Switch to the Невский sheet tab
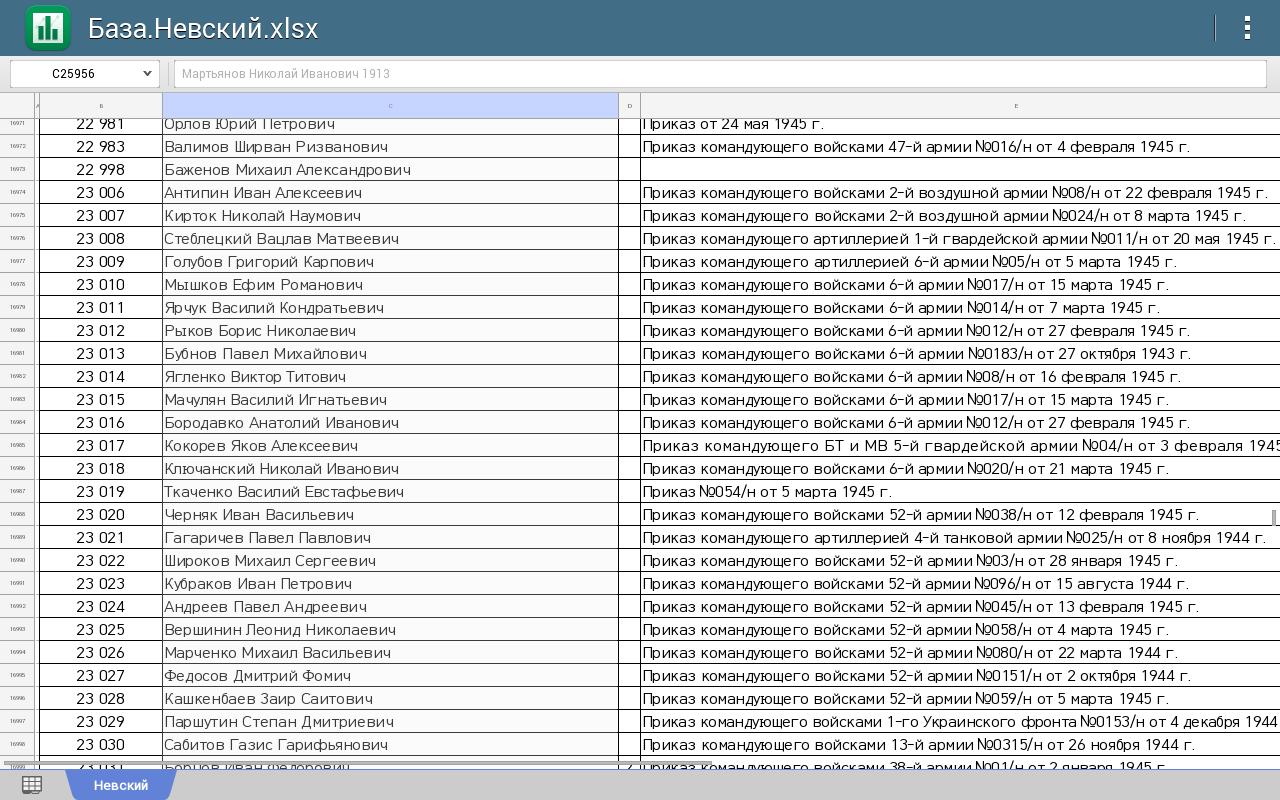This screenshot has height=800, width=1280. [x=121, y=785]
